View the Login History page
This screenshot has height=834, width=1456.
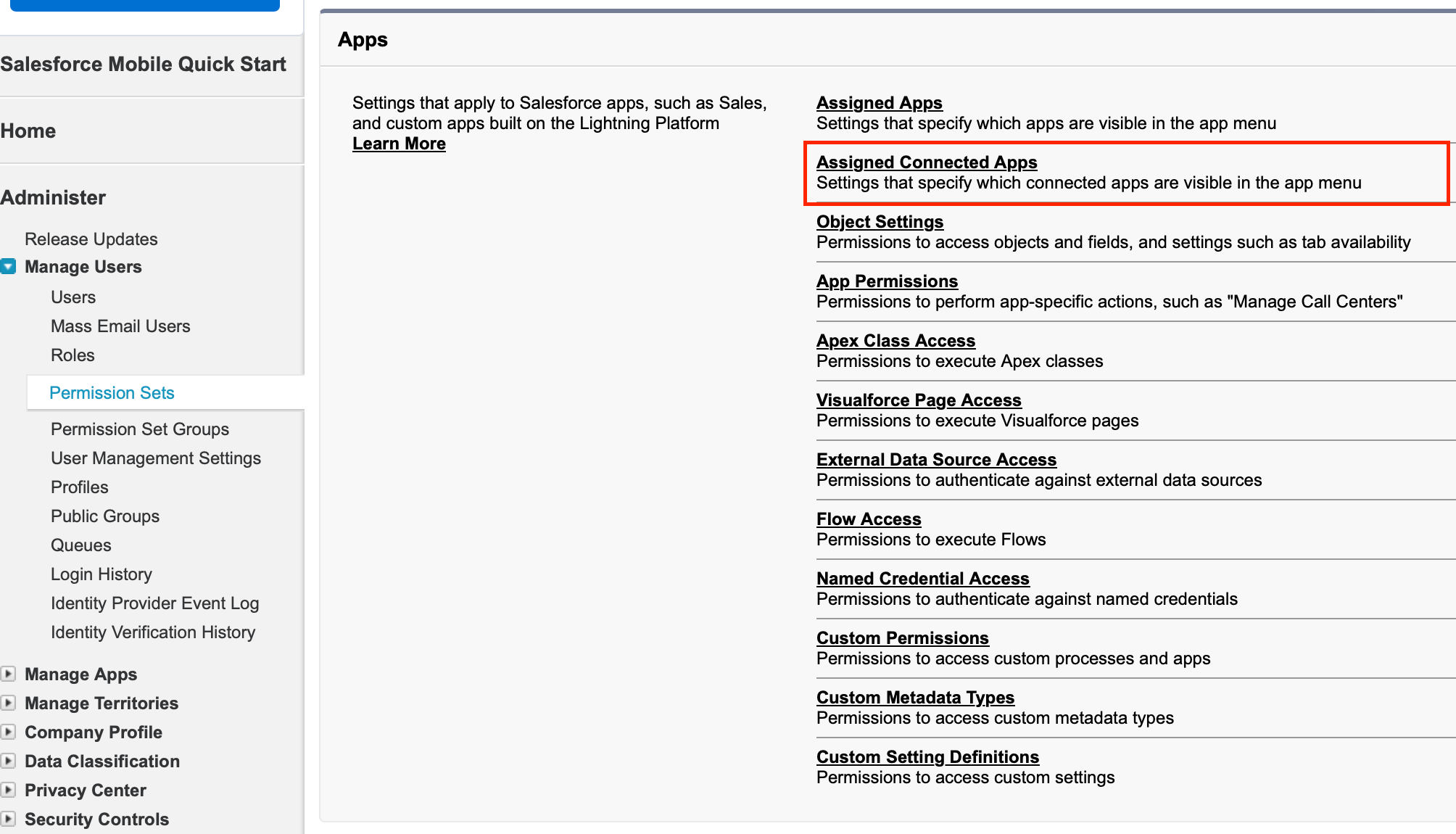[x=101, y=574]
